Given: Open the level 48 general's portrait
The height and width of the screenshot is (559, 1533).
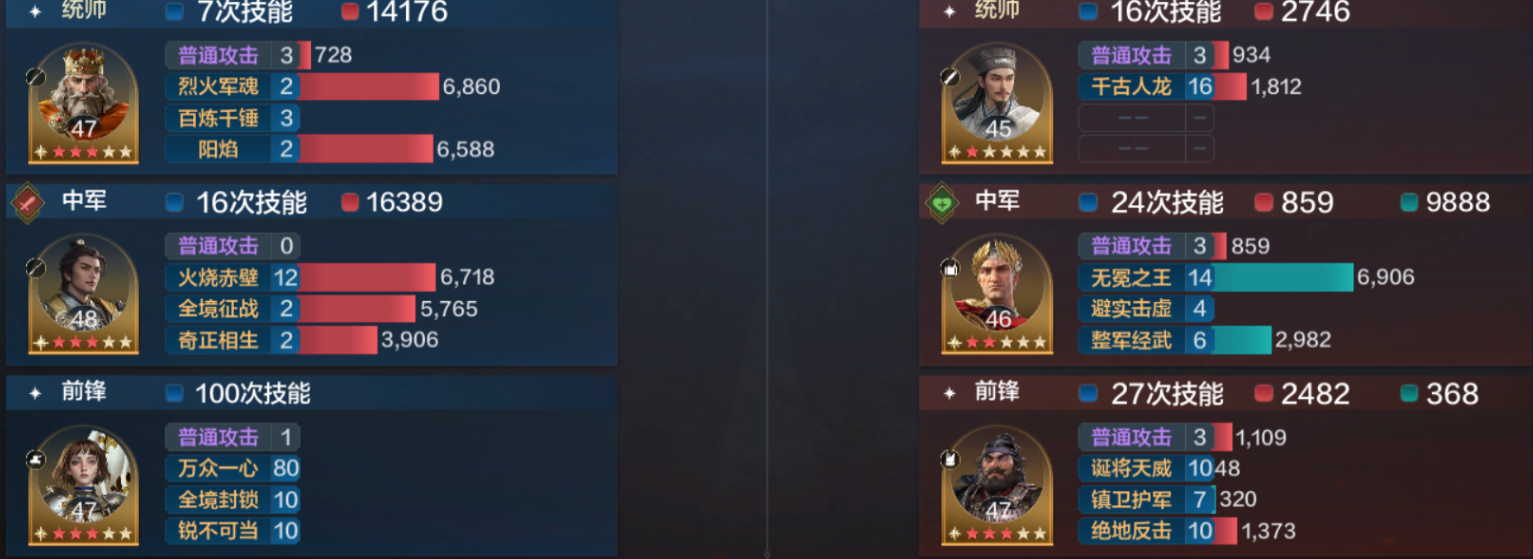Looking at the screenshot, I should point(84,294).
